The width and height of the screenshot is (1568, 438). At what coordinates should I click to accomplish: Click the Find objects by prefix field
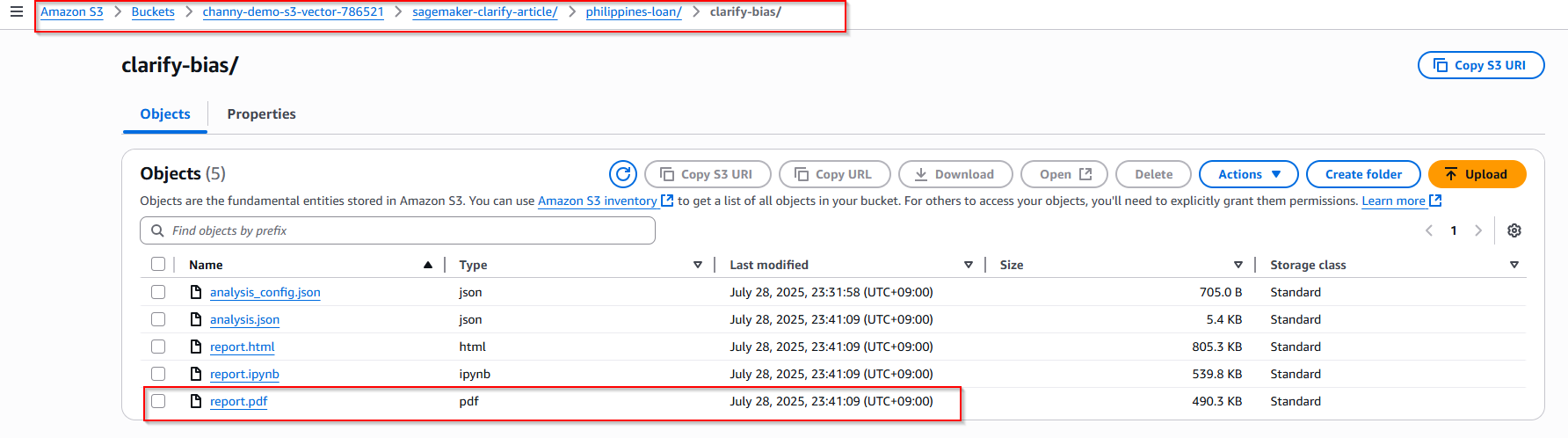pyautogui.click(x=397, y=230)
